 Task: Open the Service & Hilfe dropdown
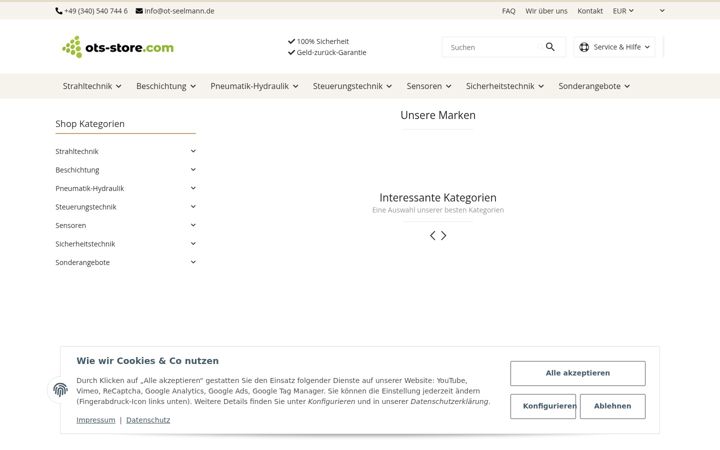click(x=614, y=47)
